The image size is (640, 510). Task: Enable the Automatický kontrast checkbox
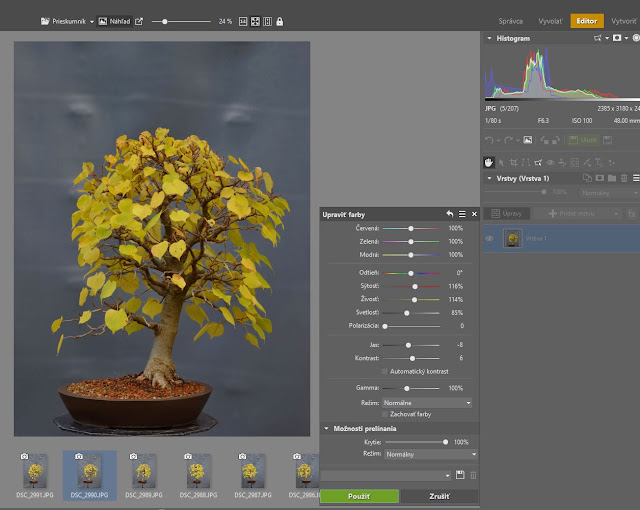(x=384, y=371)
